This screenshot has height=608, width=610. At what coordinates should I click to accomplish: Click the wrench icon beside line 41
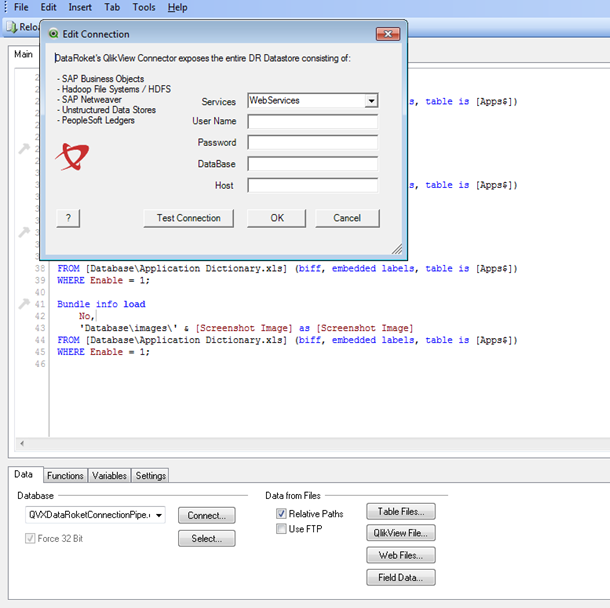pos(25,304)
